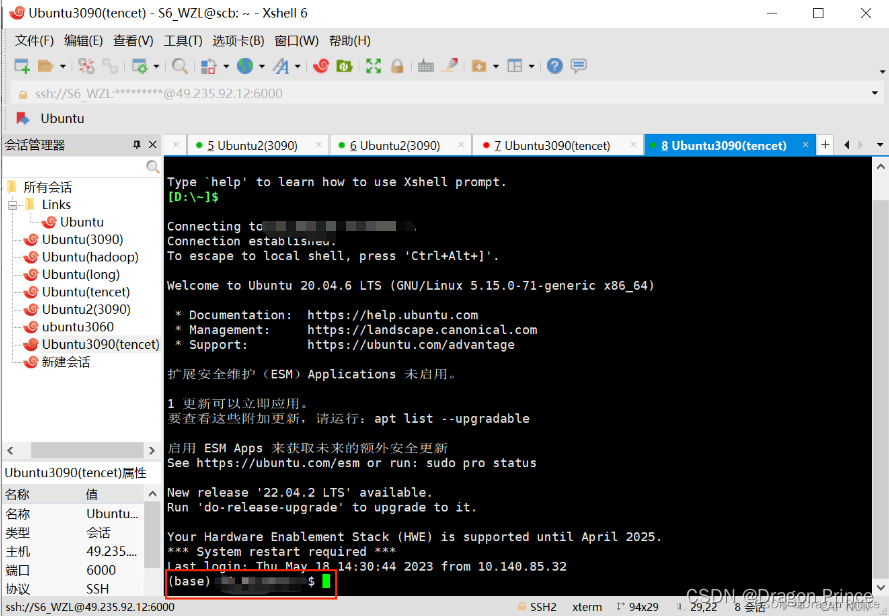Close the 会话管理器 panel
This screenshot has height=616, width=889.
tap(153, 145)
